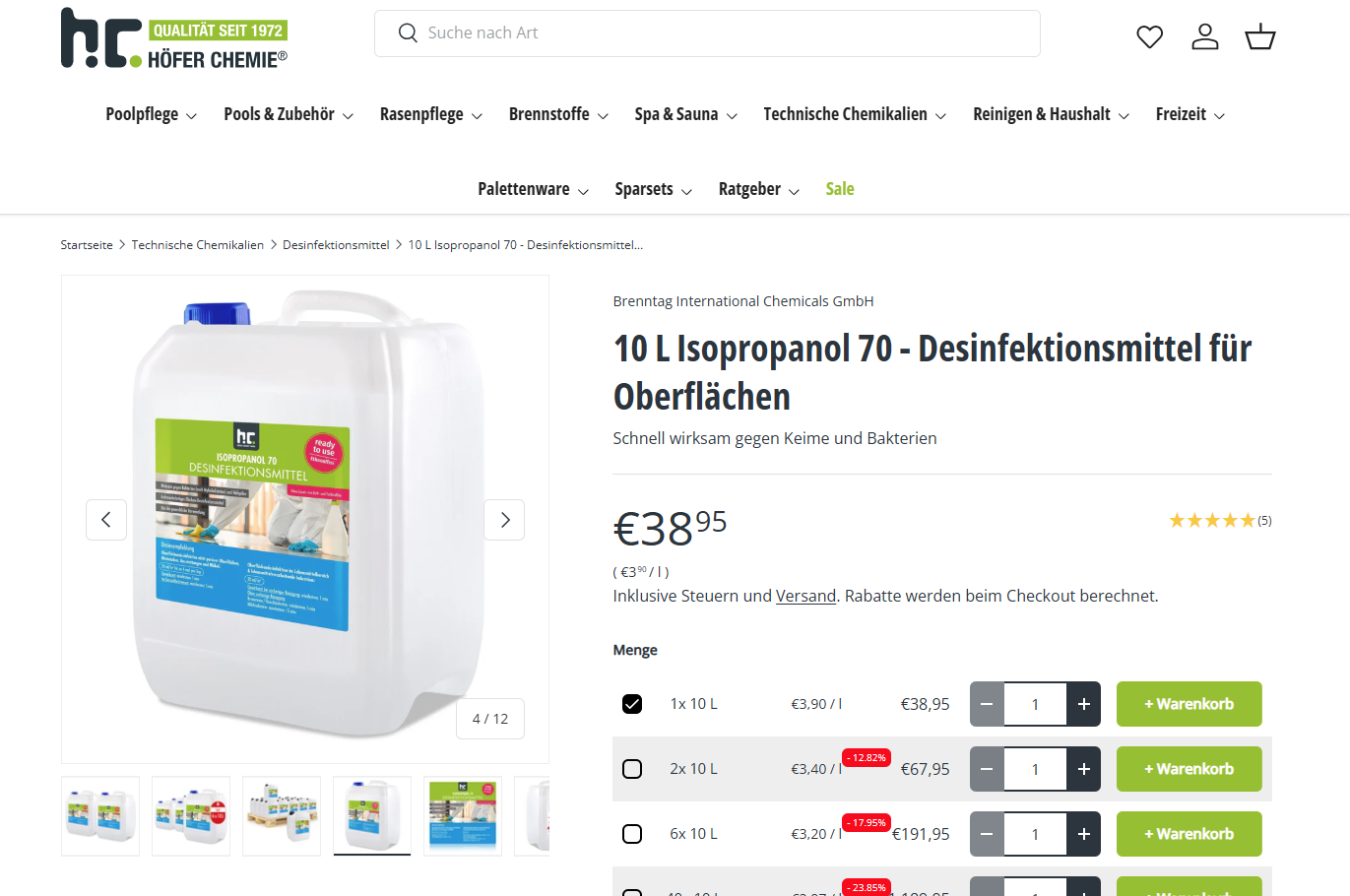The image size is (1350, 896).
Task: Select the 2x 10 L option checkbox
Action: pos(632,769)
